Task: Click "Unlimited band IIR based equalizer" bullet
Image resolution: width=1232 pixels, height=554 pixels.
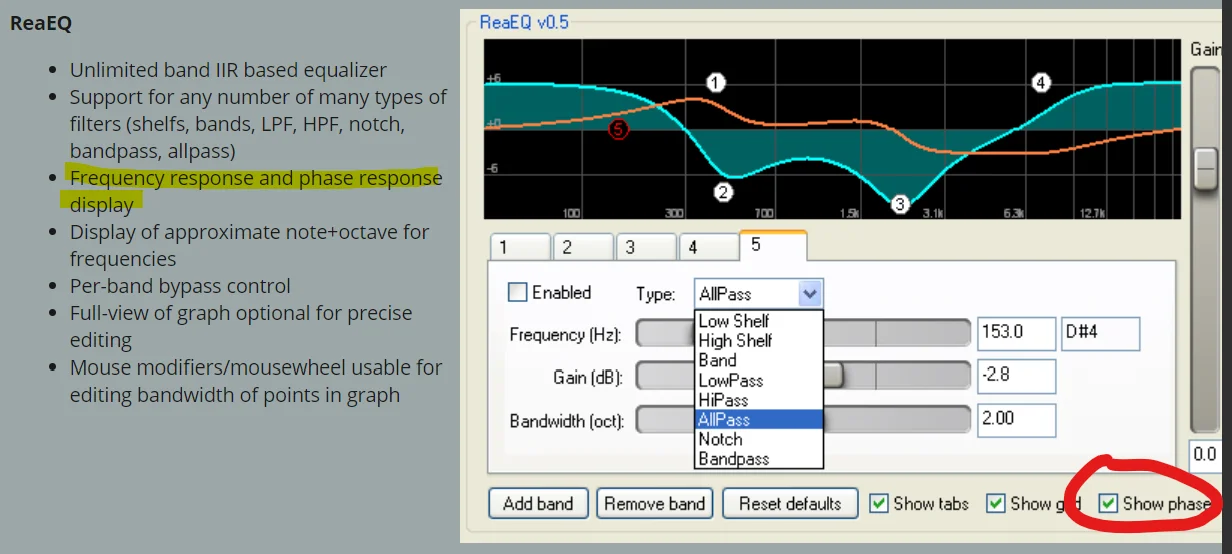Action: (x=228, y=70)
